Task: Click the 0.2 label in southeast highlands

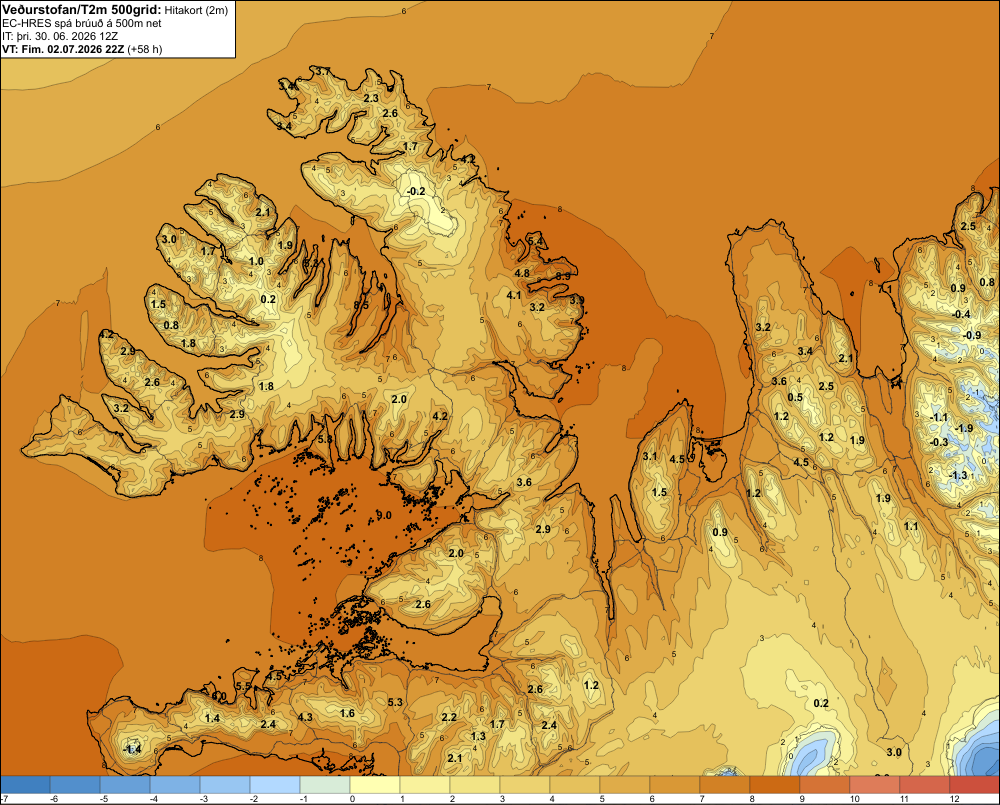Action: pyautogui.click(x=821, y=703)
